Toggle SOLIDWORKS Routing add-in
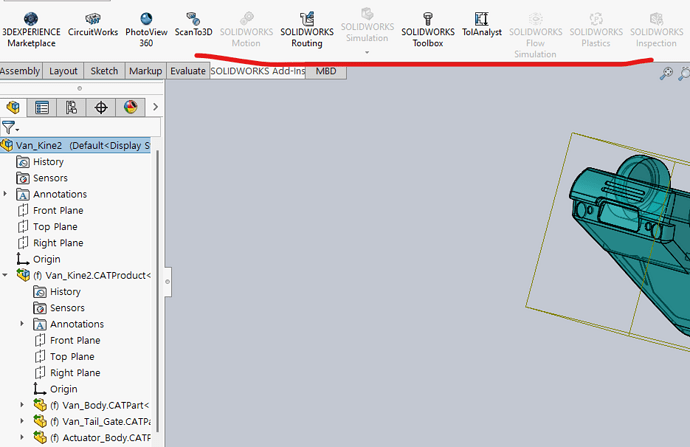690x447 pixels. click(x=307, y=30)
